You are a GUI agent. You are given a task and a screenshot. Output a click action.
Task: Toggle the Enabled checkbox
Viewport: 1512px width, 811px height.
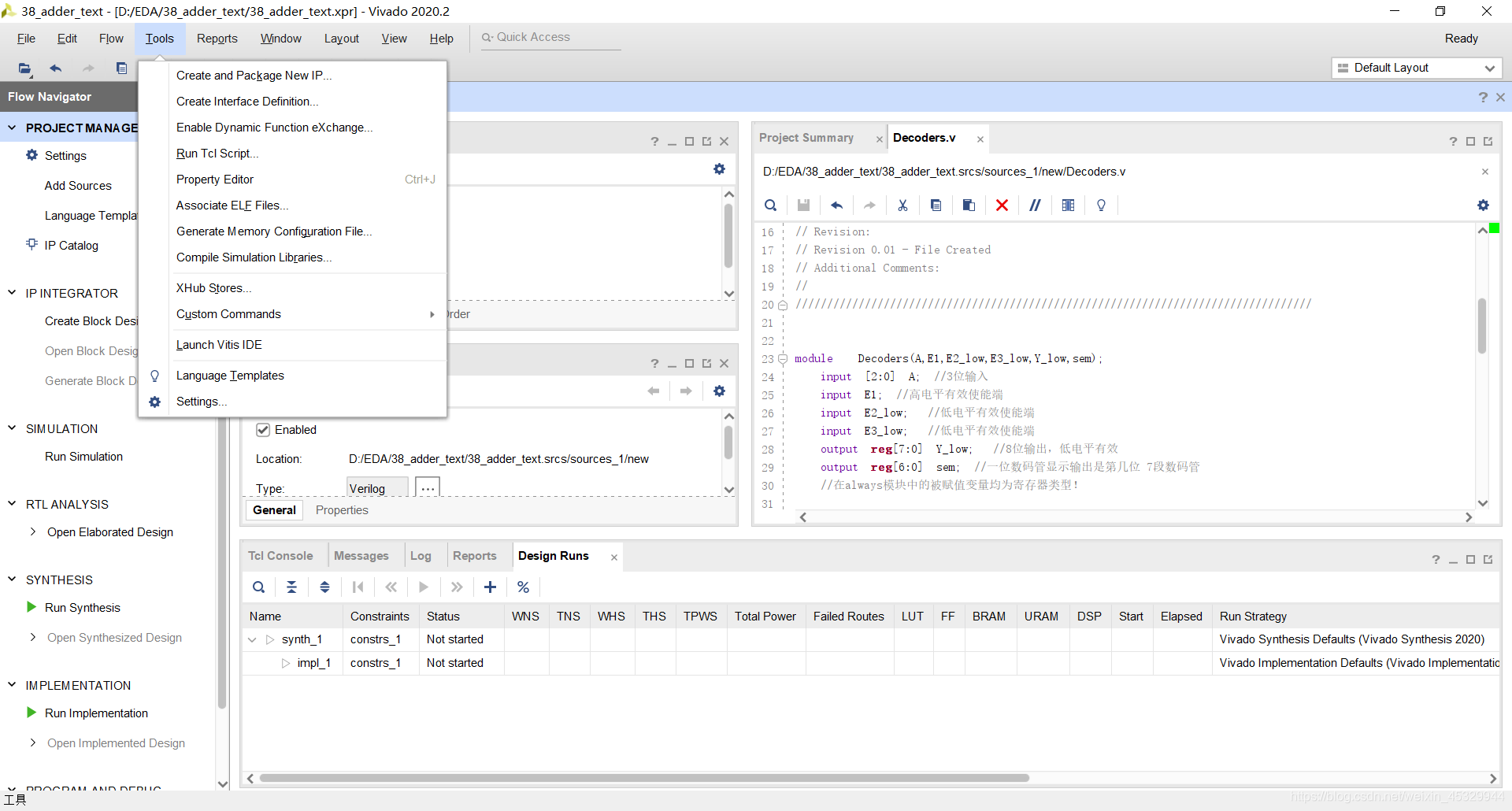(x=263, y=430)
